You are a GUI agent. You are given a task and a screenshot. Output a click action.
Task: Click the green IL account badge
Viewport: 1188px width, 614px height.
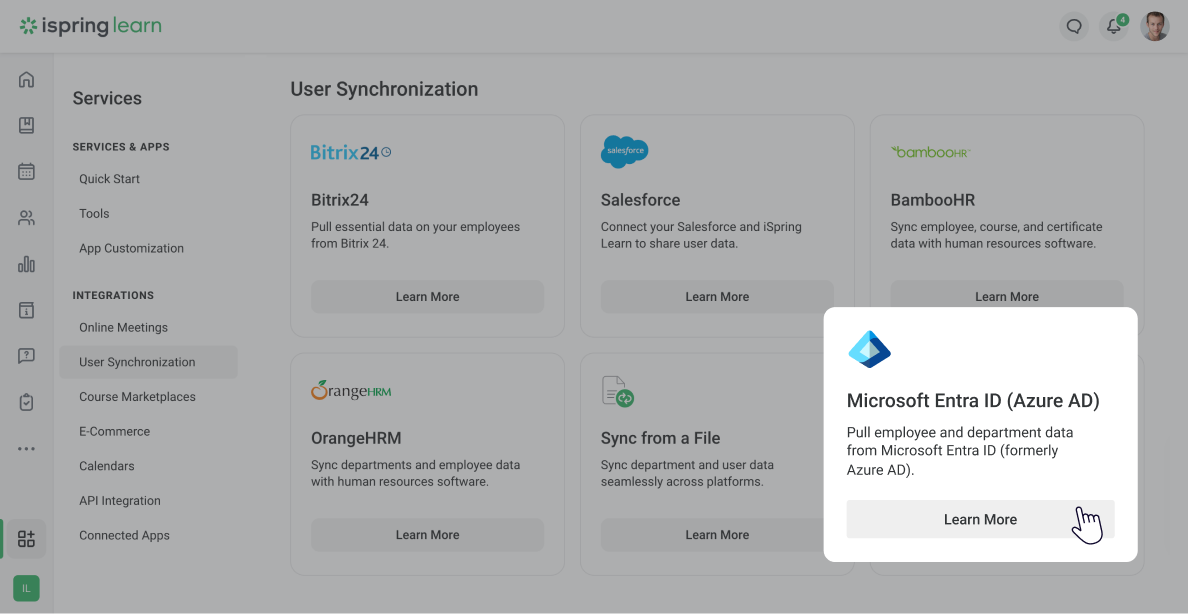coord(27,588)
